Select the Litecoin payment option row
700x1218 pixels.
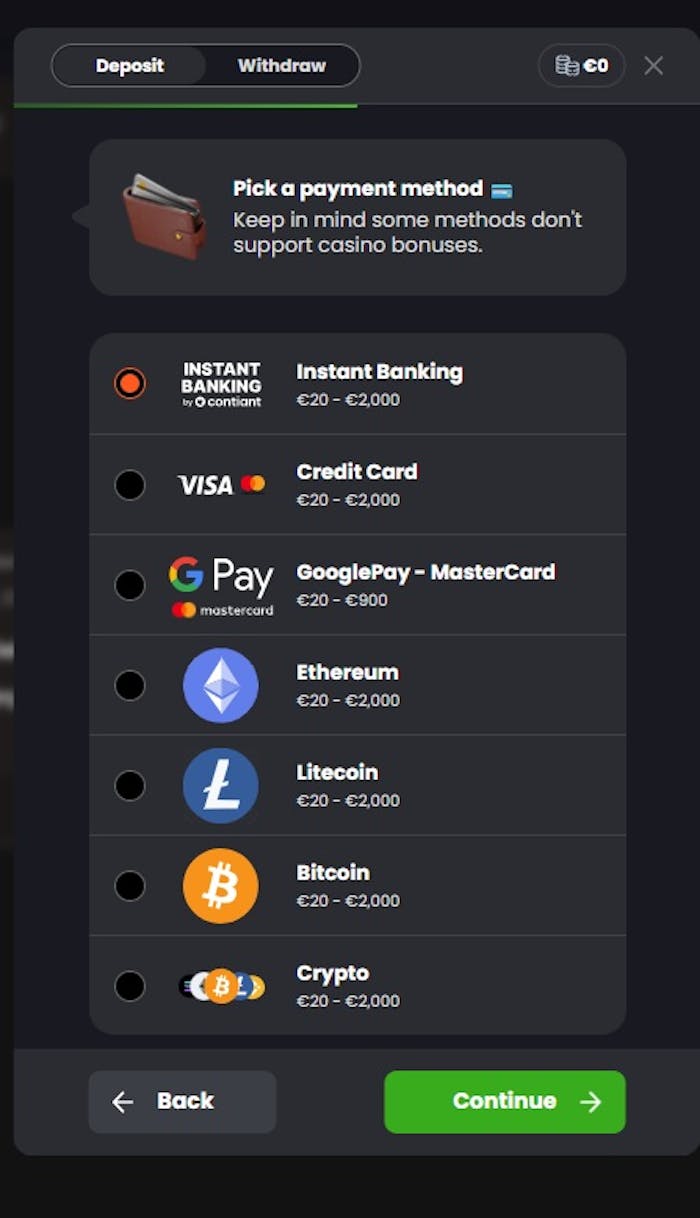(x=358, y=785)
